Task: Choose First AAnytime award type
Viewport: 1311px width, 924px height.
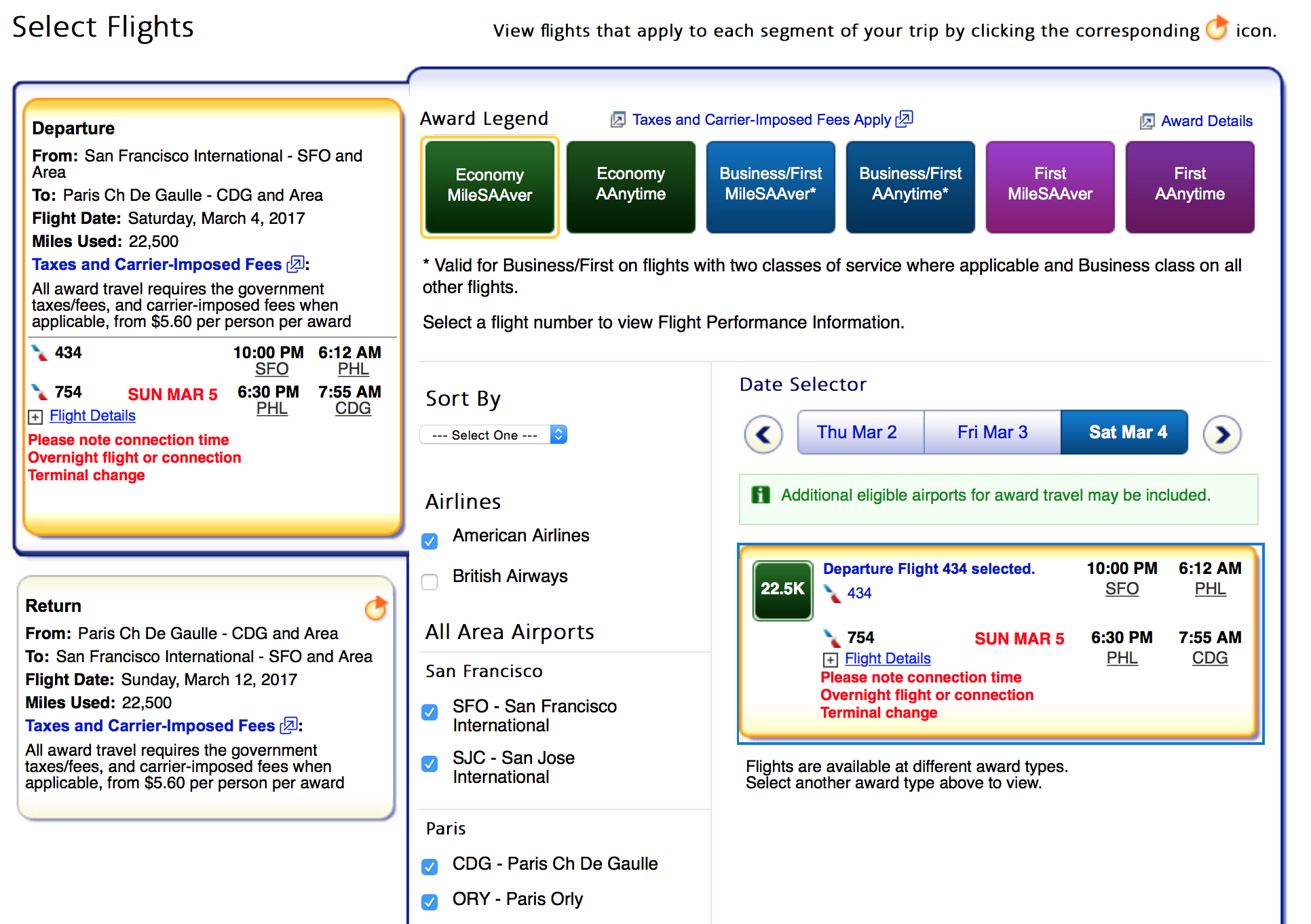Action: (1190, 187)
